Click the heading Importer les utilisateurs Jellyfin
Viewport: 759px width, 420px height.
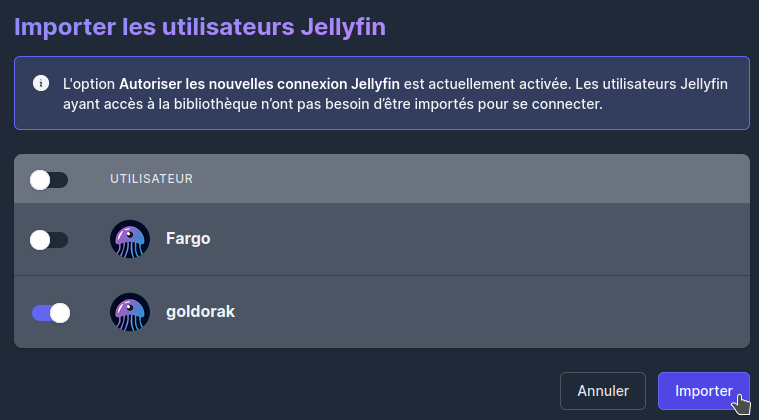(x=200, y=27)
